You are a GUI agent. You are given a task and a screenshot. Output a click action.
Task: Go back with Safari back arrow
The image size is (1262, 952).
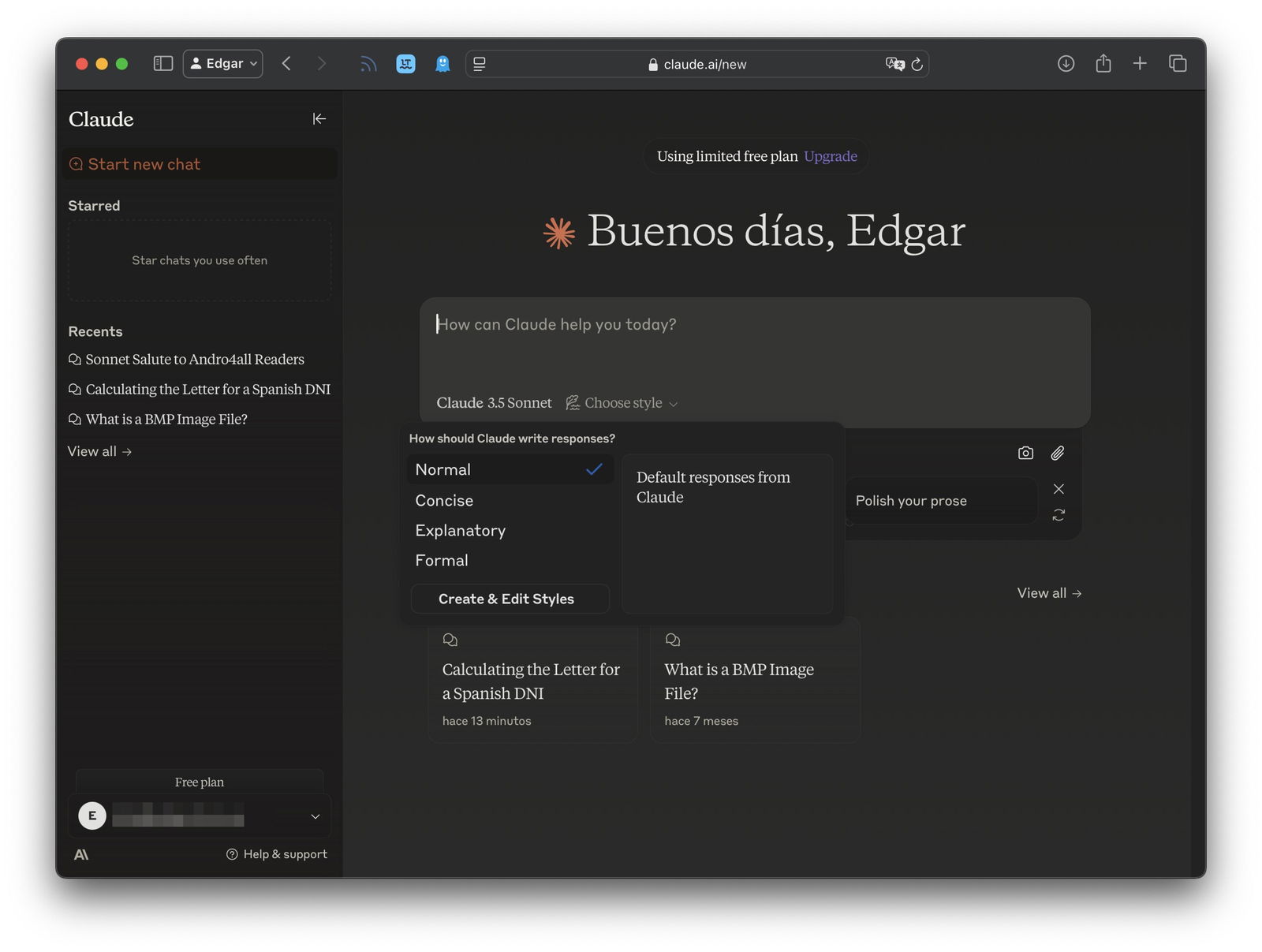(x=286, y=64)
